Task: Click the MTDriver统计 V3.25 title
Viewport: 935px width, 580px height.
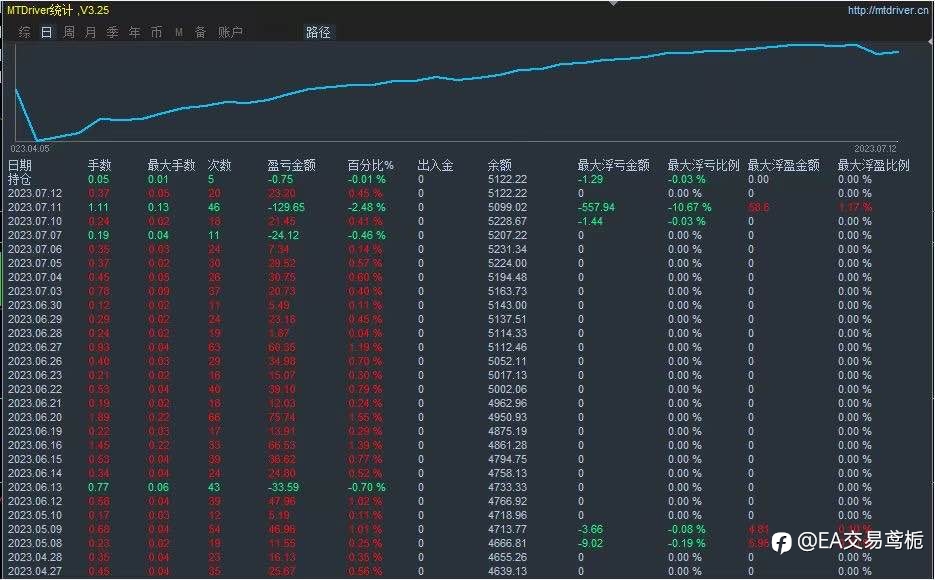Action: [58, 10]
